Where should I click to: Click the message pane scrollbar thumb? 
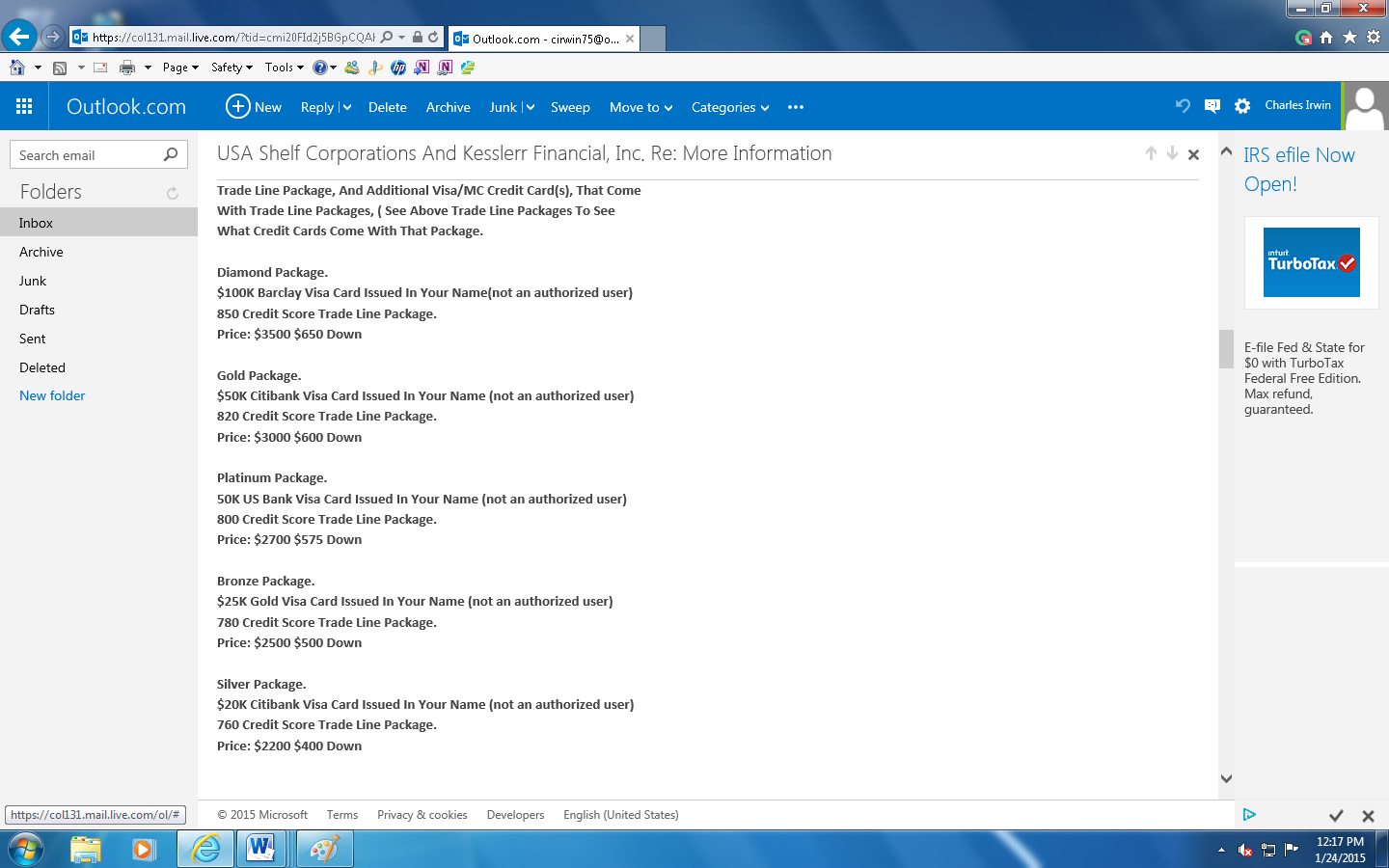(1226, 349)
